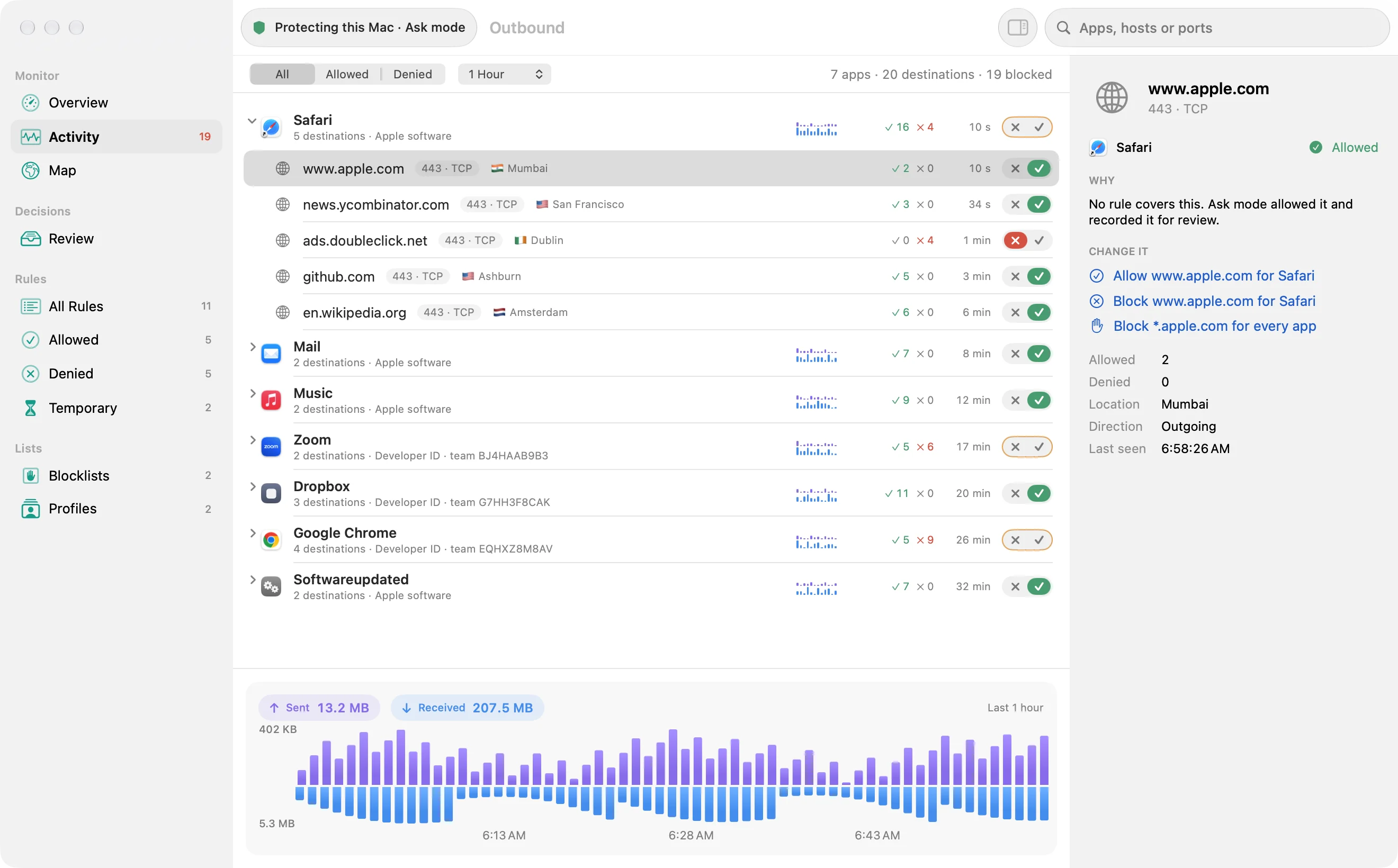Open the Map view in sidebar
The height and width of the screenshot is (868, 1398).
pyautogui.click(x=116, y=170)
